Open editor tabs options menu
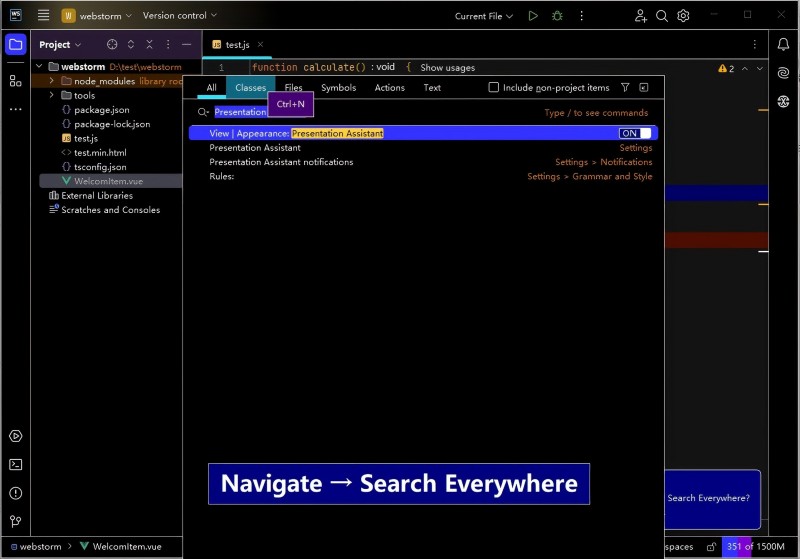The width and height of the screenshot is (800, 559). (755, 44)
